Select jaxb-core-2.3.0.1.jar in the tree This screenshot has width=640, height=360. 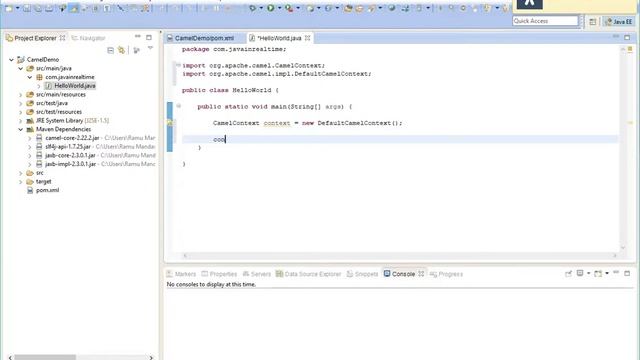[x=70, y=156]
